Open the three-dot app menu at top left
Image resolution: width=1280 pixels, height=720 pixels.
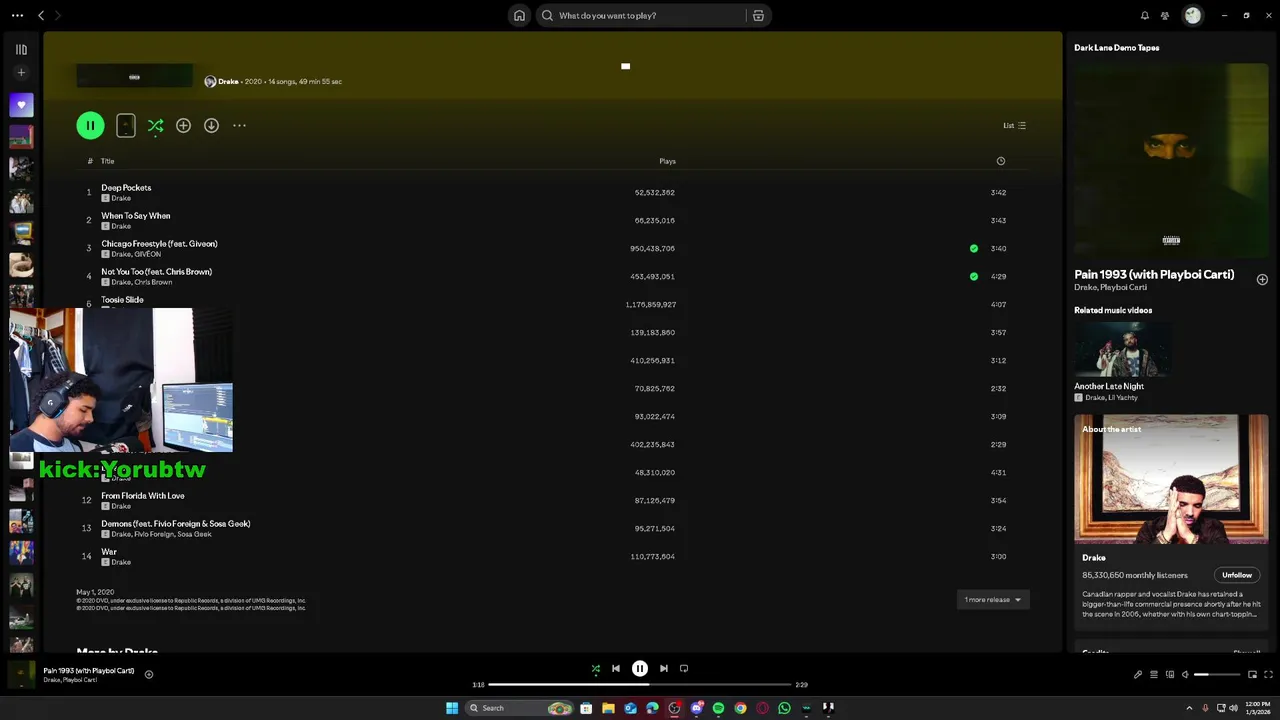coord(17,15)
